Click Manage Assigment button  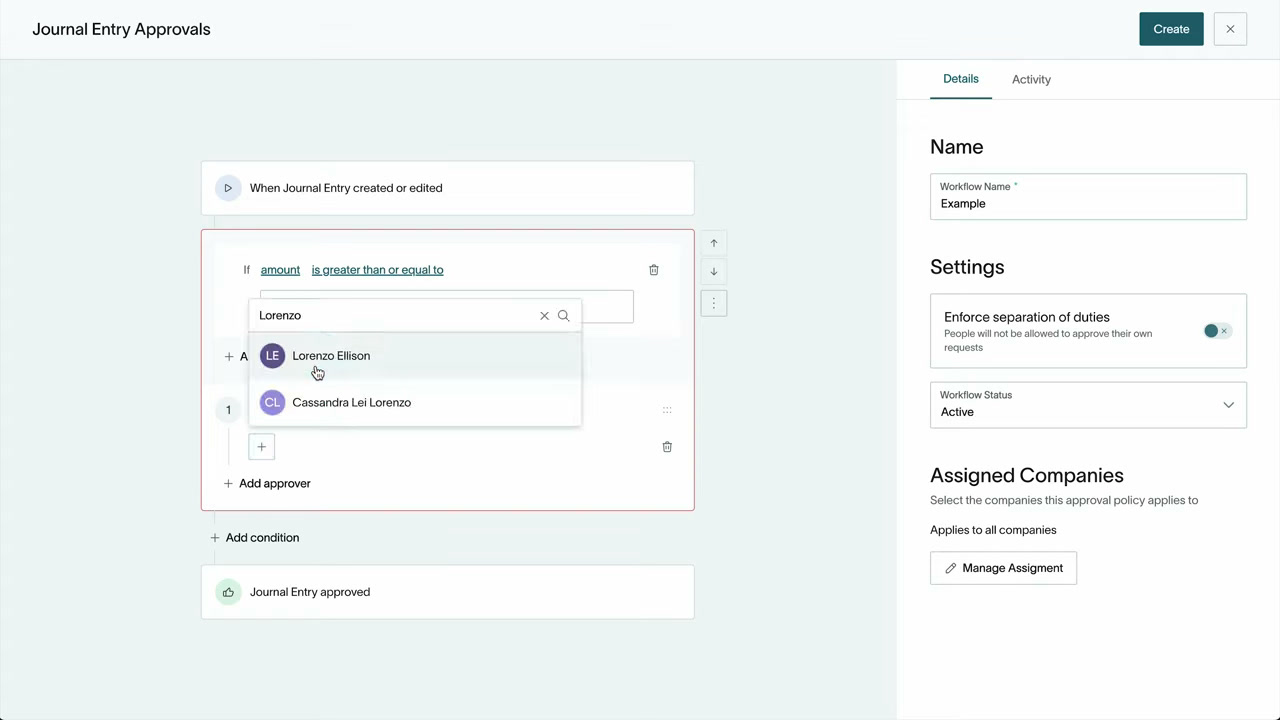click(x=1003, y=568)
